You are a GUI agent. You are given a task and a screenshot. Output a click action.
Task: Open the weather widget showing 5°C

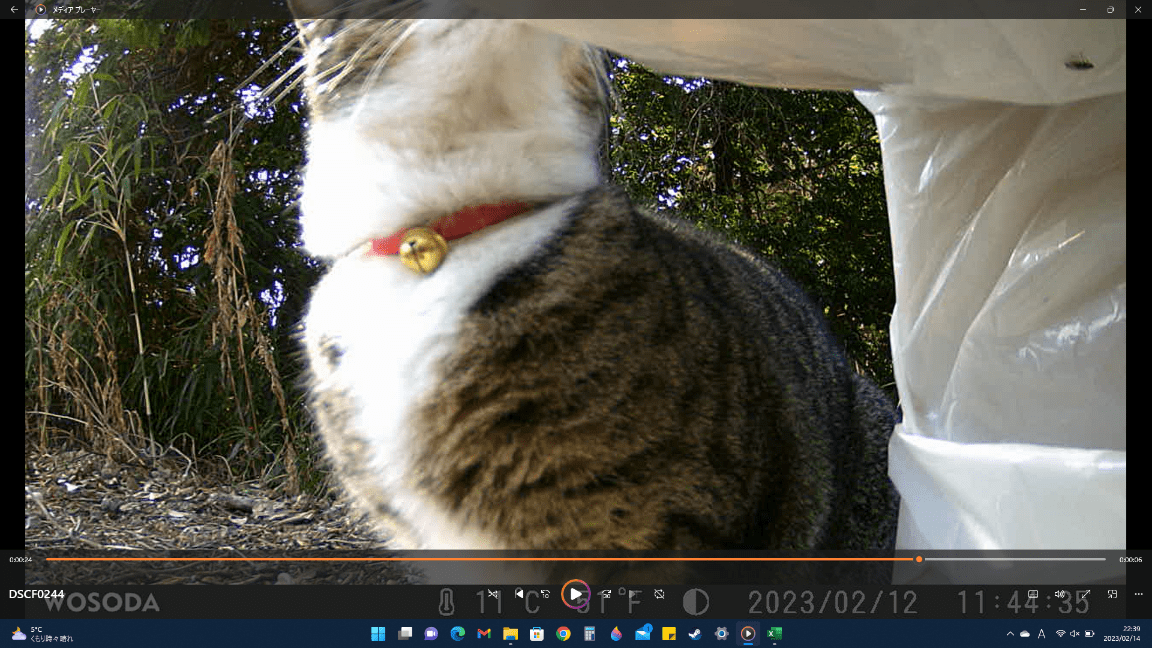pyautogui.click(x=42, y=633)
